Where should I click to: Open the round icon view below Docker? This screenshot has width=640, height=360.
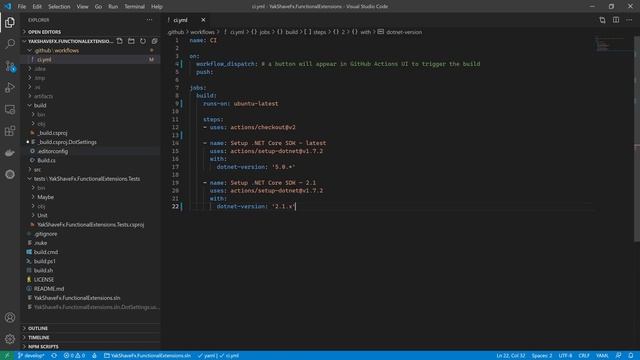coord(10,174)
